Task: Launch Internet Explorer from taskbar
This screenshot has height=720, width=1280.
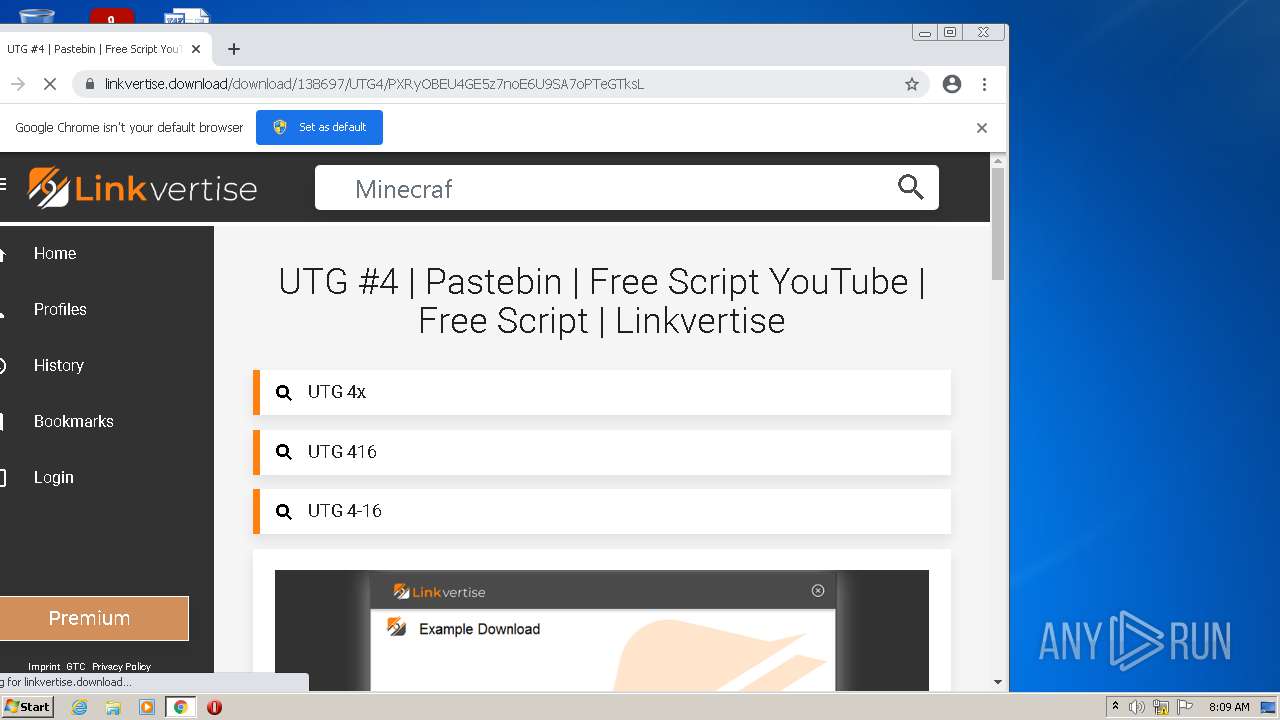Action: click(x=80, y=707)
